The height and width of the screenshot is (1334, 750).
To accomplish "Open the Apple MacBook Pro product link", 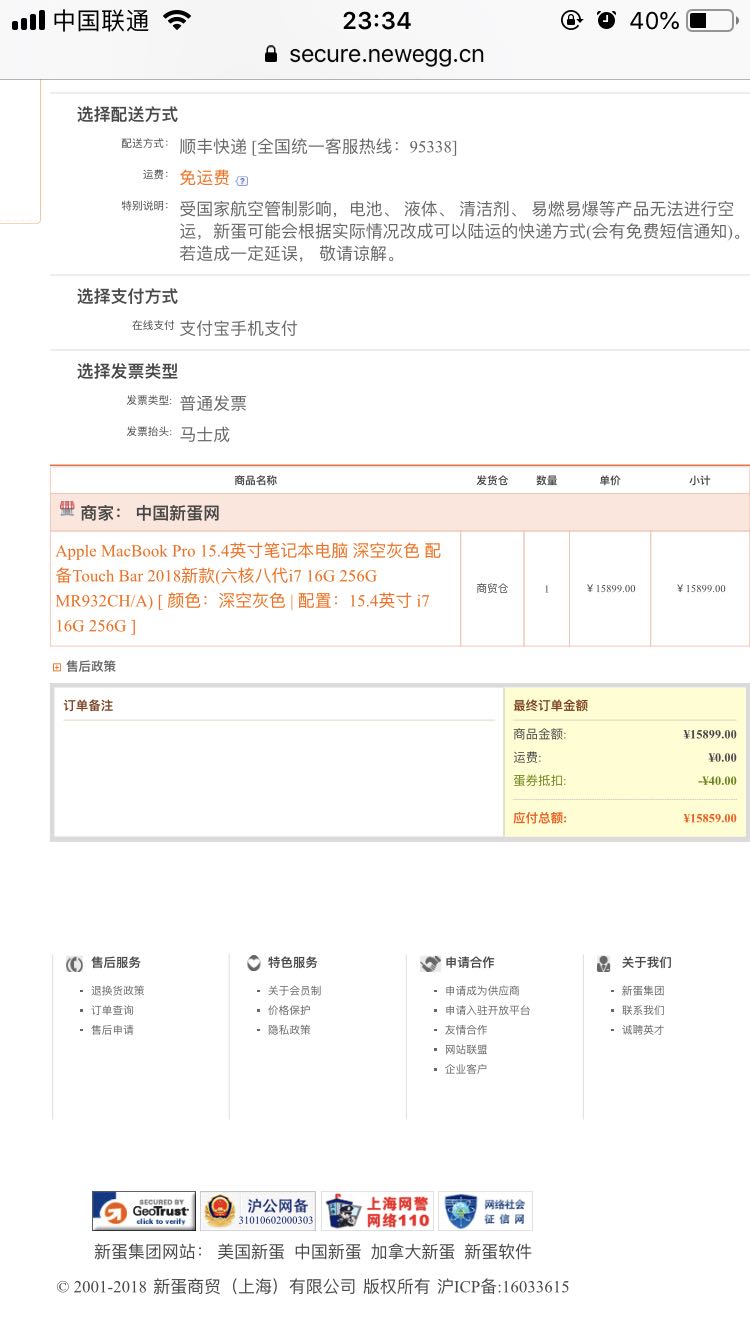I will (x=248, y=588).
